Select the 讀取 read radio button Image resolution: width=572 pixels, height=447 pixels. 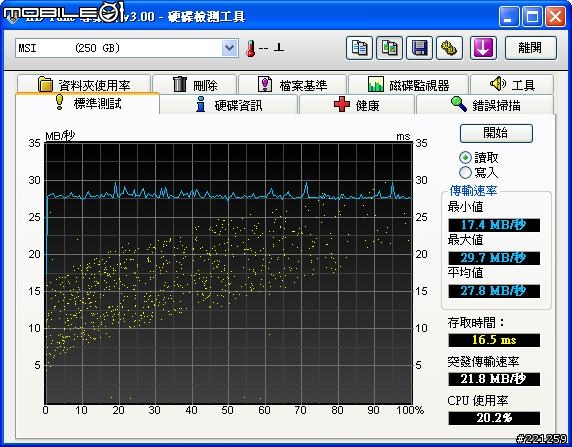pos(465,158)
